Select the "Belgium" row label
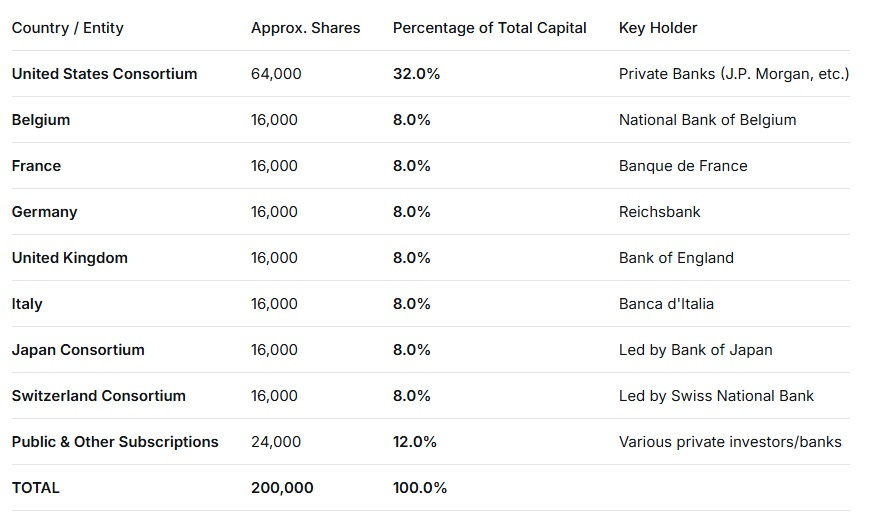 coord(41,120)
